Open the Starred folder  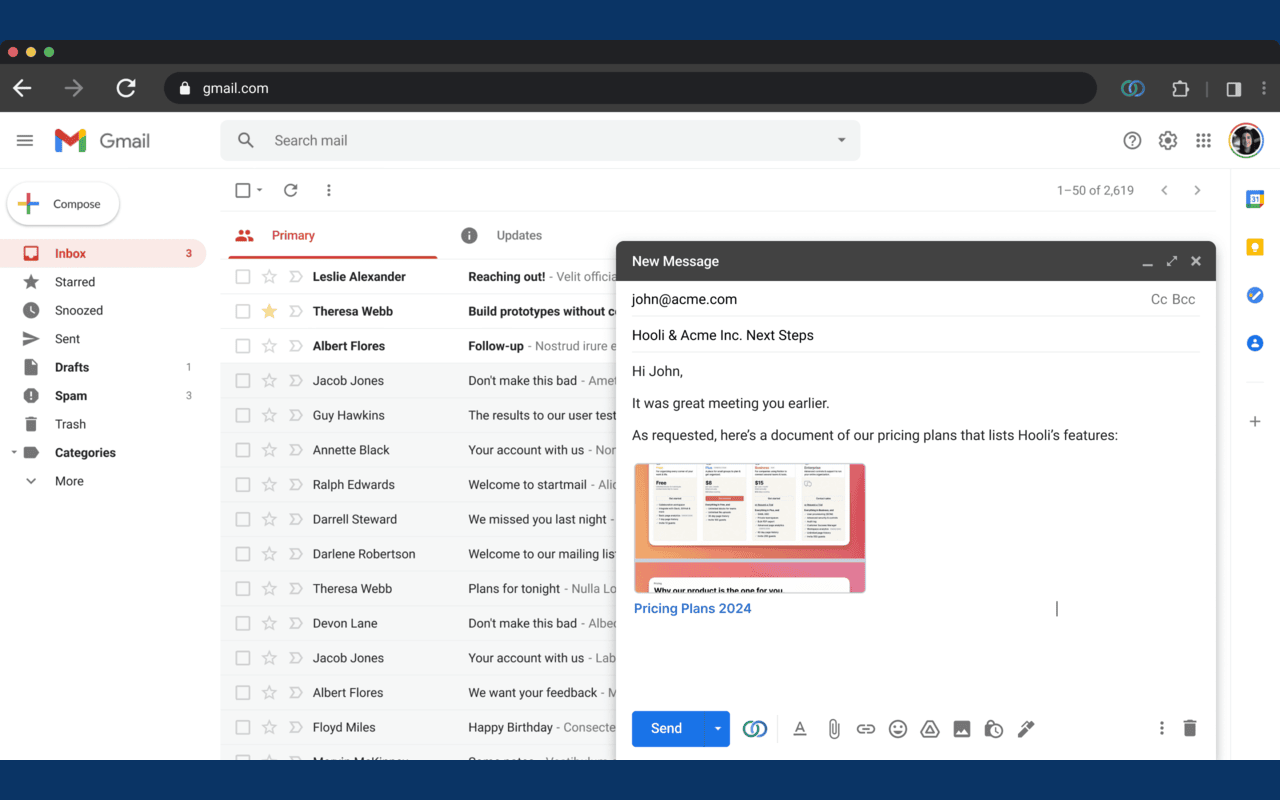pyautogui.click(x=75, y=282)
